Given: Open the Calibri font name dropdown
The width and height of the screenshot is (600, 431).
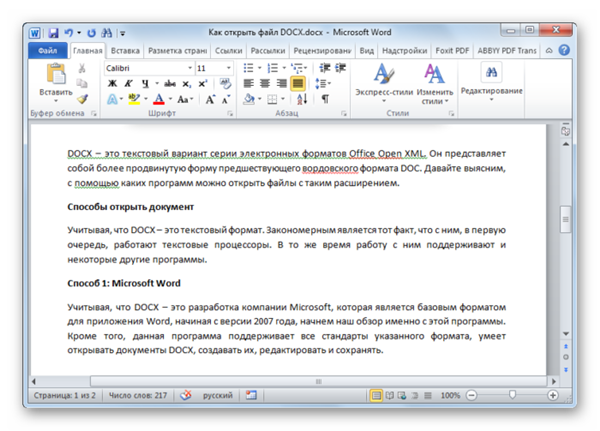Looking at the screenshot, I should coord(190,68).
